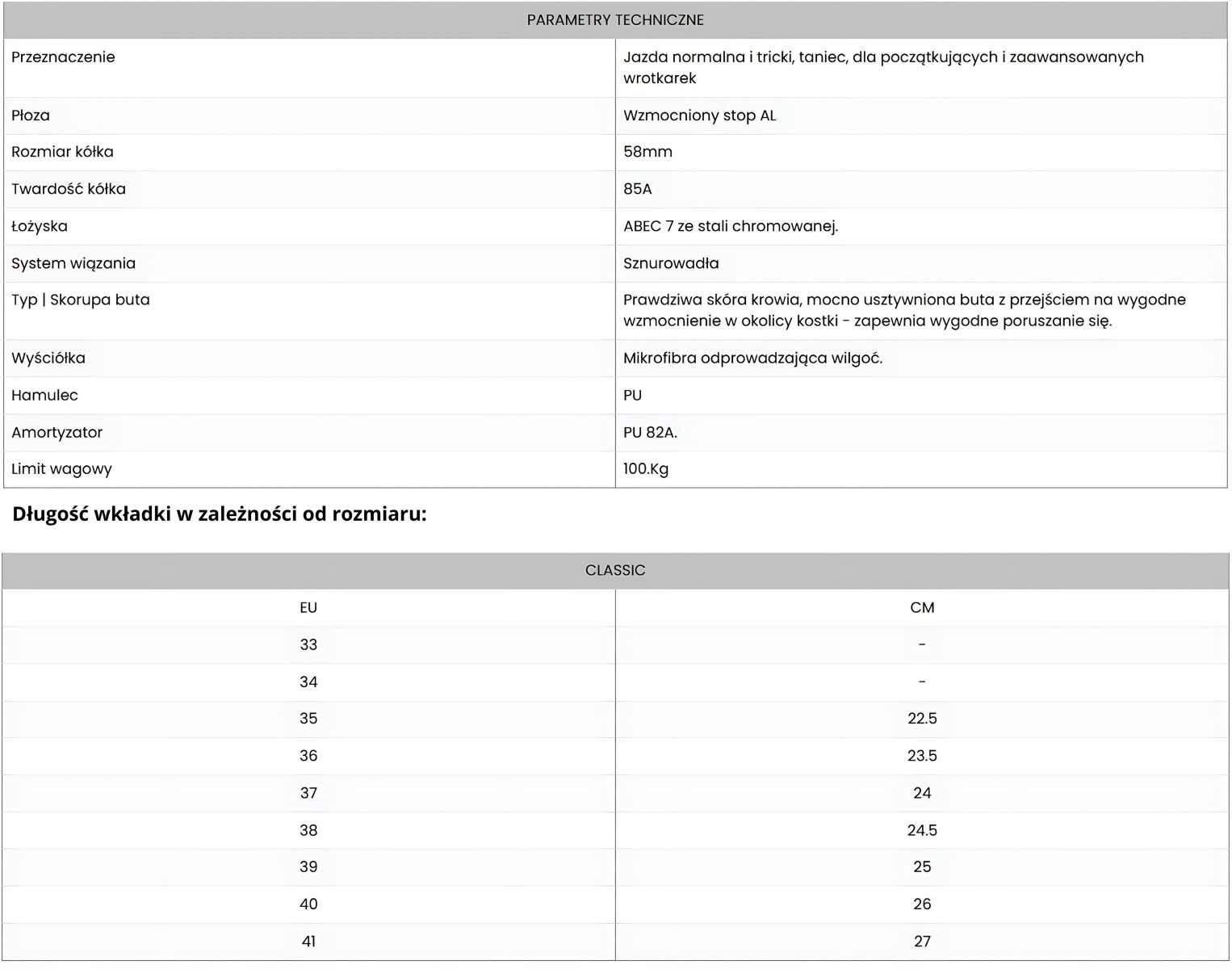
Task: Click the Hamulec row label
Action: (44, 395)
